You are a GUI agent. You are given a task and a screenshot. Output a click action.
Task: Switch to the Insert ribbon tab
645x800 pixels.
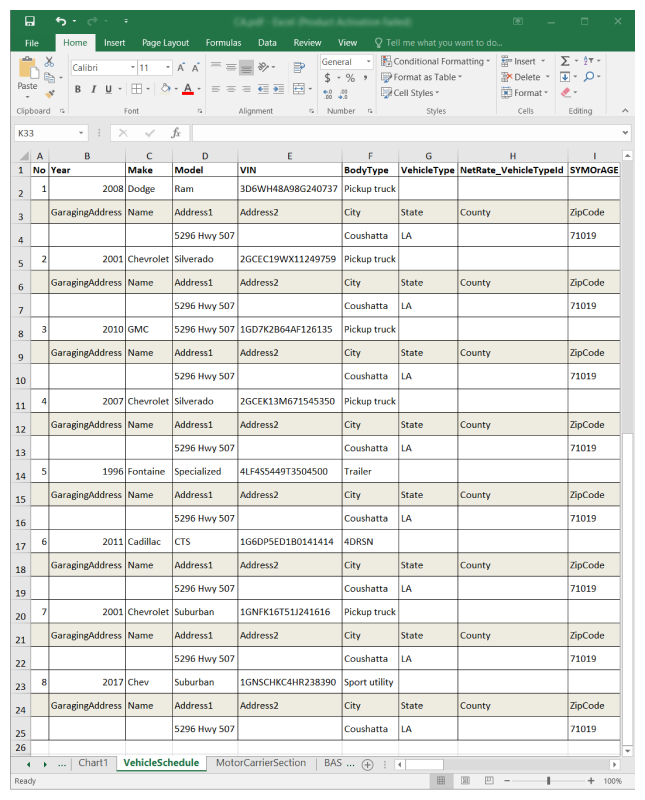click(x=114, y=43)
